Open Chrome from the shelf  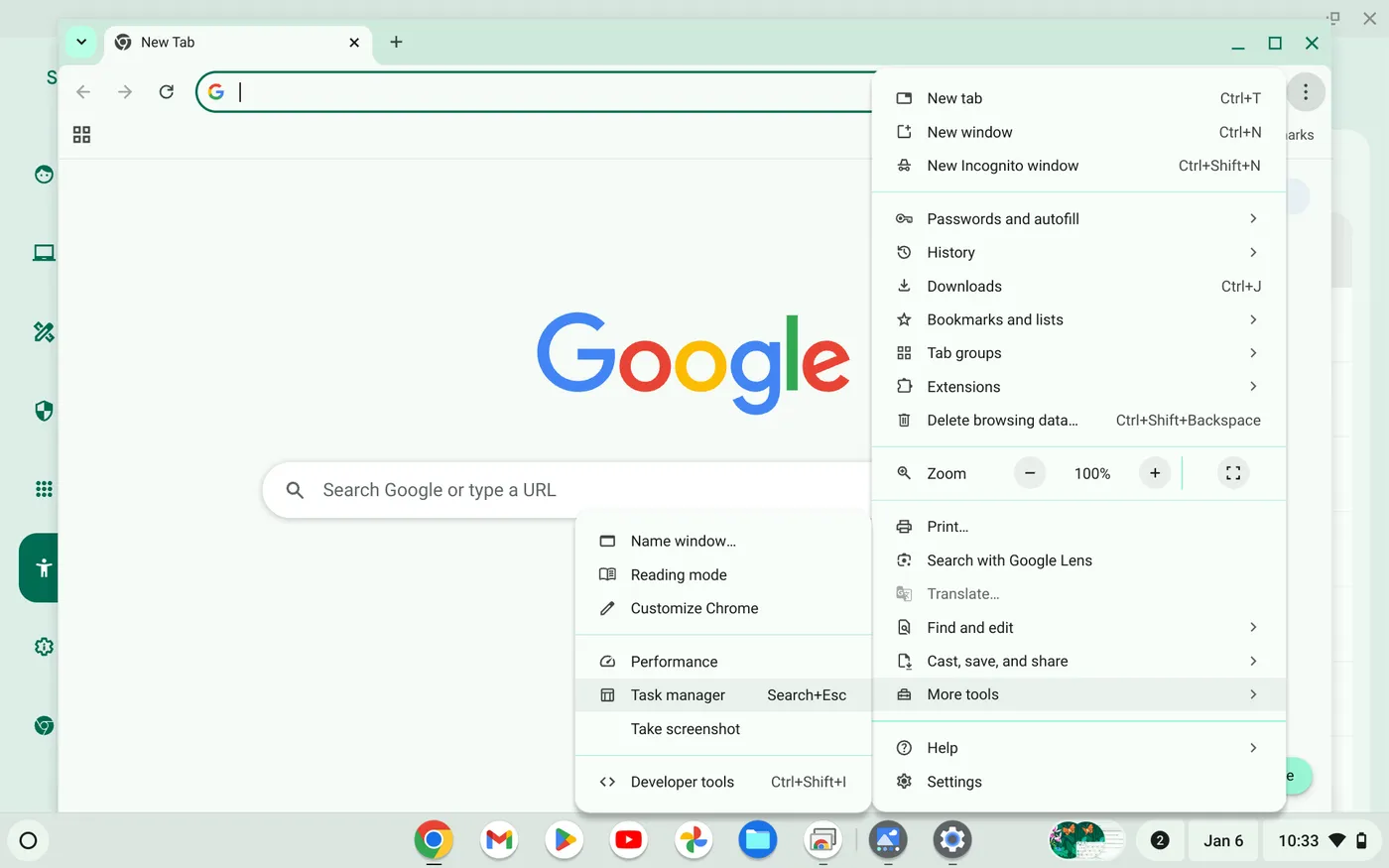pos(434,840)
